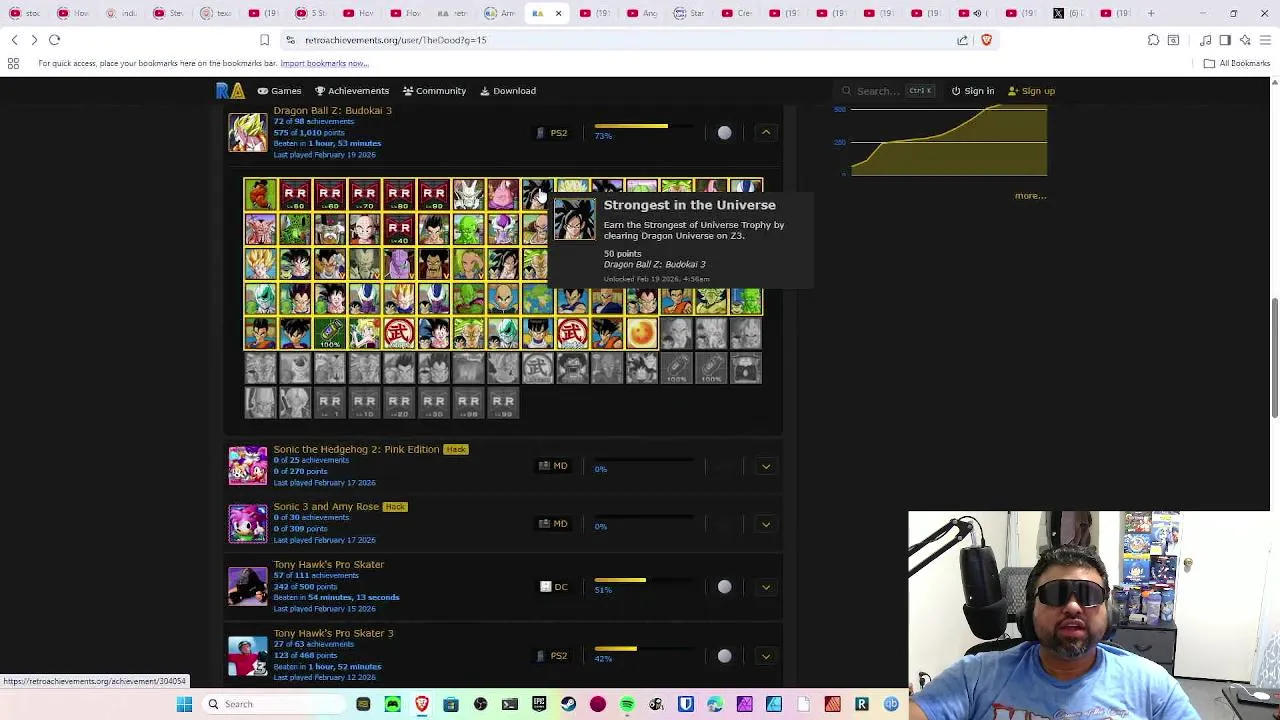Viewport: 1280px width, 720px height.
Task: Click the Windows taskbar Search box
Action: [271, 704]
